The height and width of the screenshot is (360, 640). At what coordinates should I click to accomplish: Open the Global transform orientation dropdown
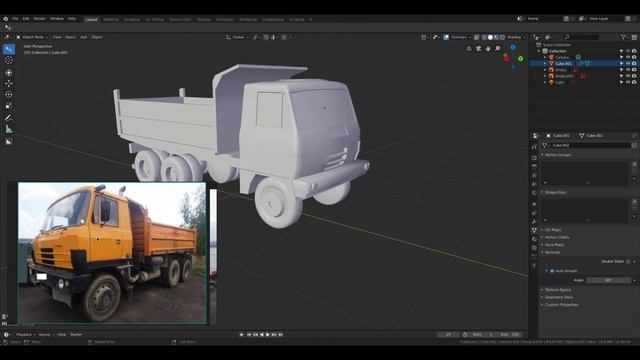pos(238,37)
